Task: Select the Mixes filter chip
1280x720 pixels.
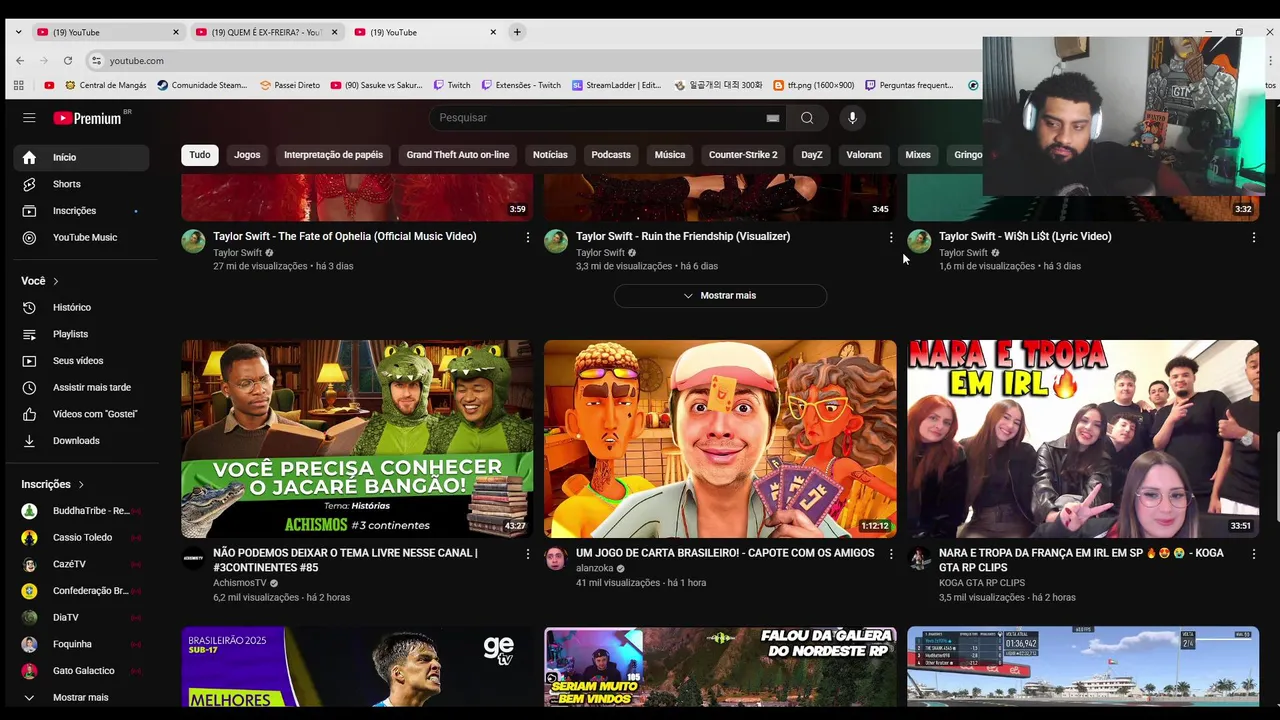Action: tap(918, 155)
